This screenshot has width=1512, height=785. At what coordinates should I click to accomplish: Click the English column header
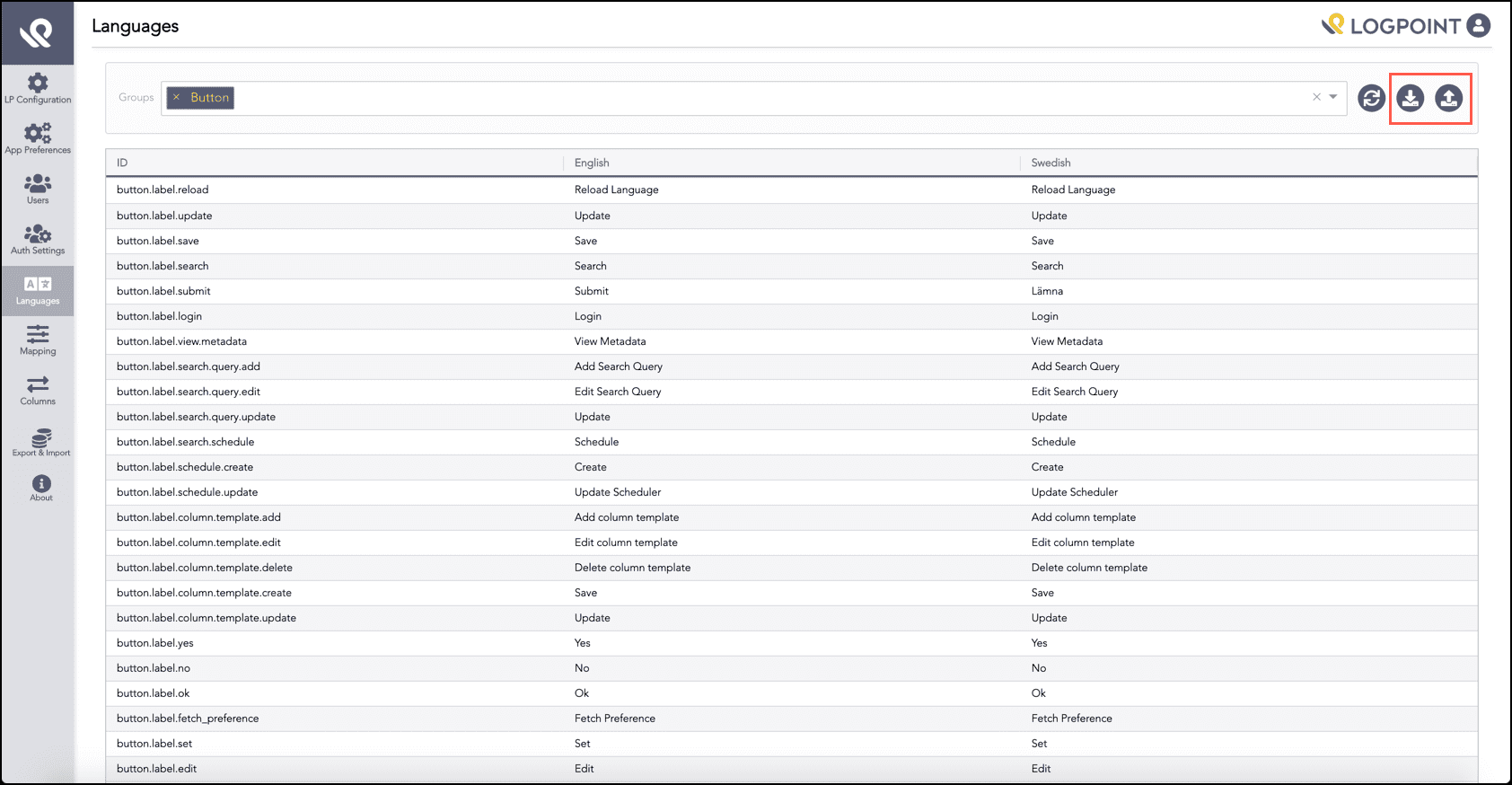pyautogui.click(x=592, y=163)
